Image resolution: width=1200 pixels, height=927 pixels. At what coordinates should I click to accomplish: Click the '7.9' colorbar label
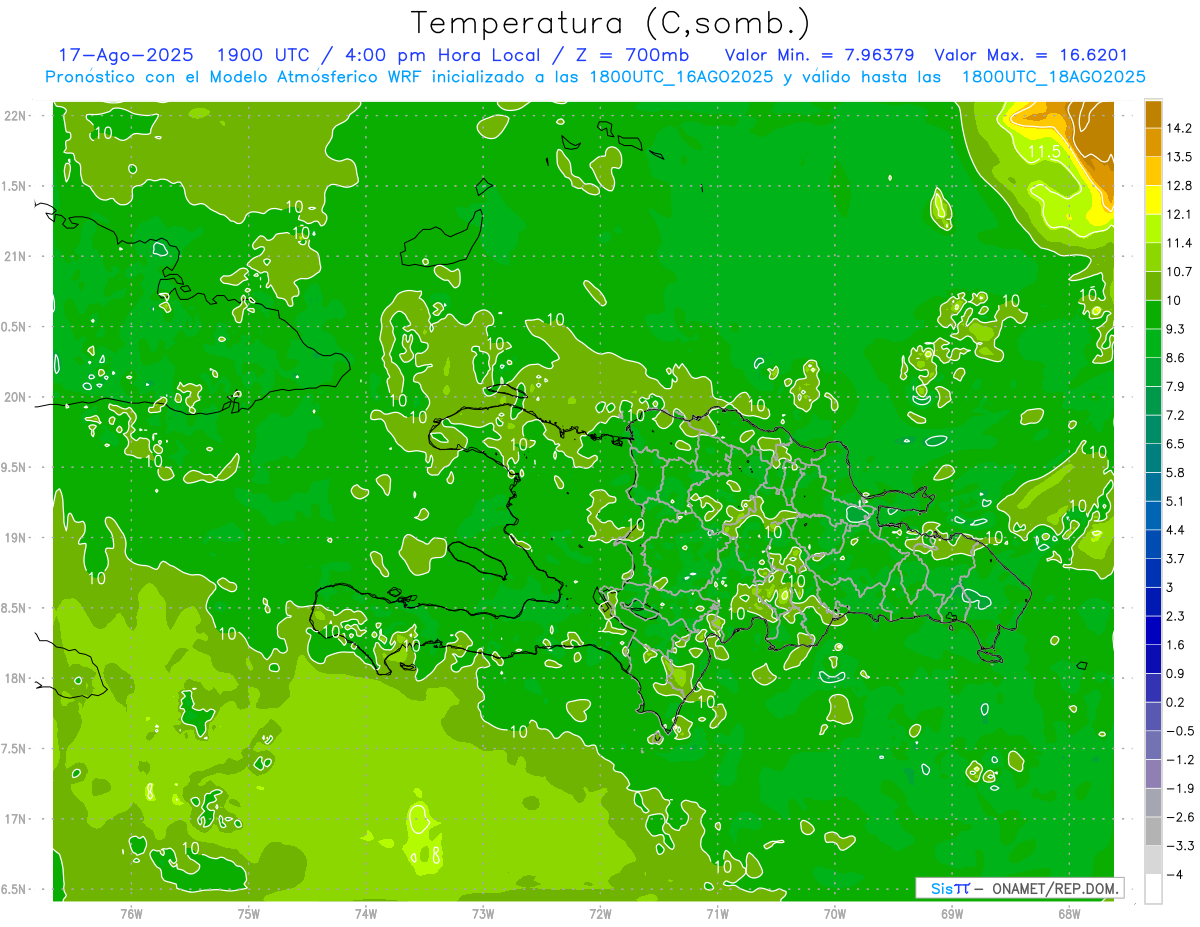click(x=1178, y=387)
